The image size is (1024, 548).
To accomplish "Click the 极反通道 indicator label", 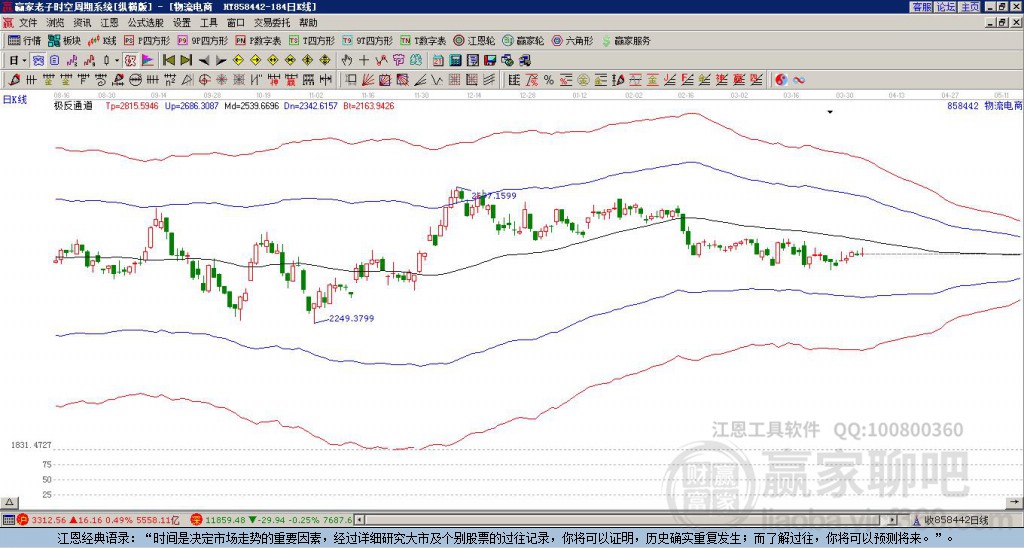I will pyautogui.click(x=73, y=105).
